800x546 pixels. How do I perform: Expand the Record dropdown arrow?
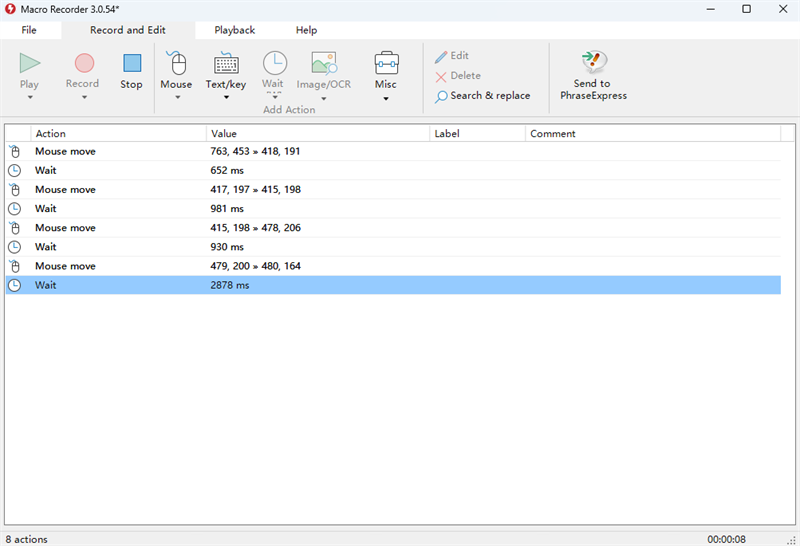tap(83, 98)
